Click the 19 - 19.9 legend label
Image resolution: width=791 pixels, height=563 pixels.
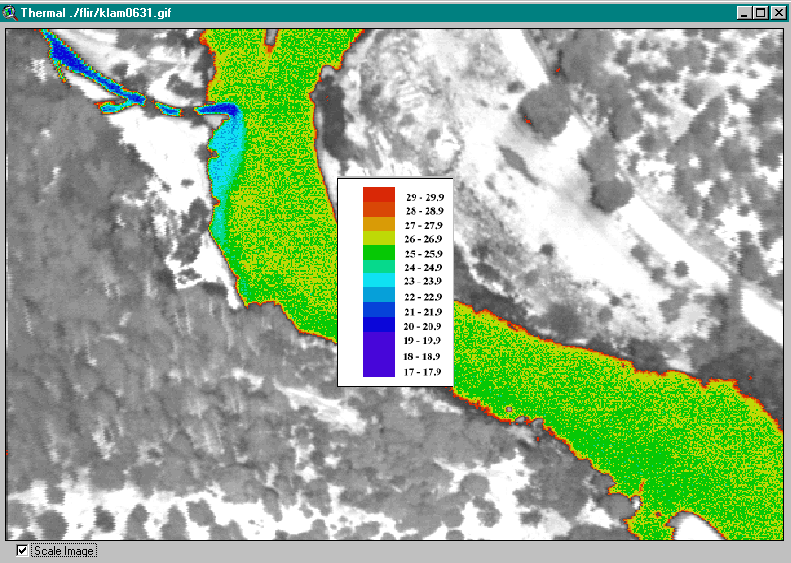[x=422, y=340]
